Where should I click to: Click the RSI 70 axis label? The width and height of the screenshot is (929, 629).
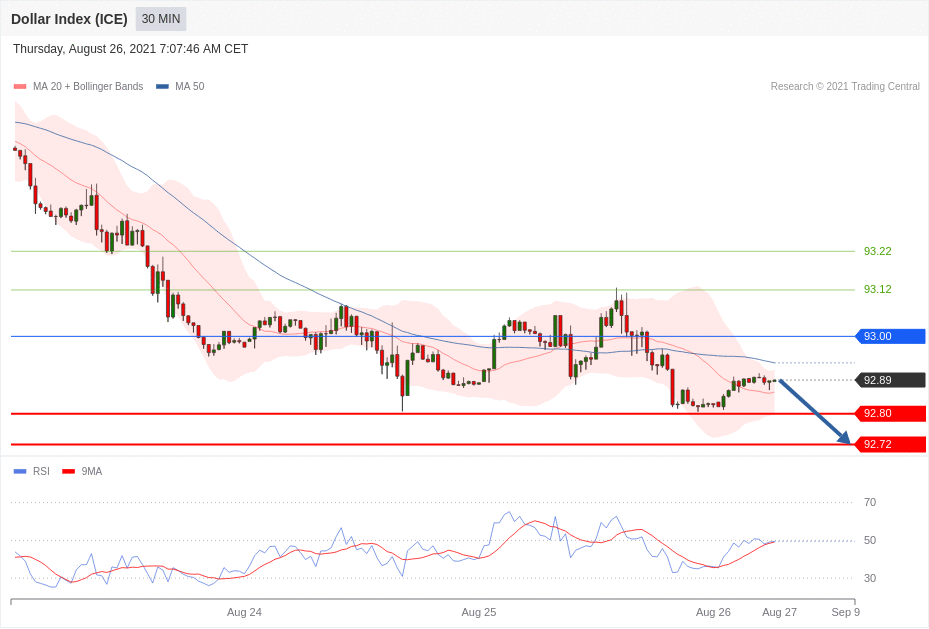point(870,502)
